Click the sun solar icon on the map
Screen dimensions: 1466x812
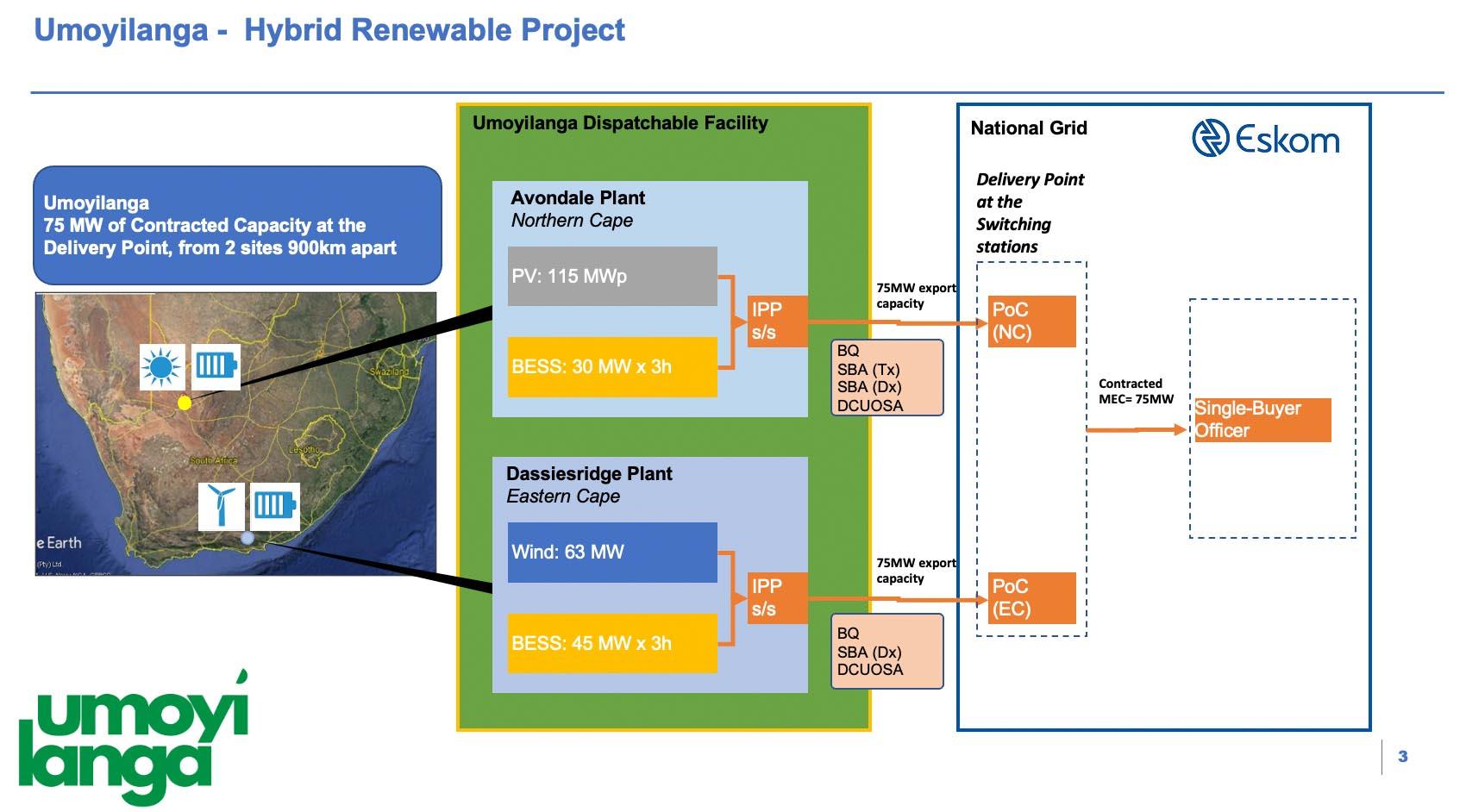(161, 366)
